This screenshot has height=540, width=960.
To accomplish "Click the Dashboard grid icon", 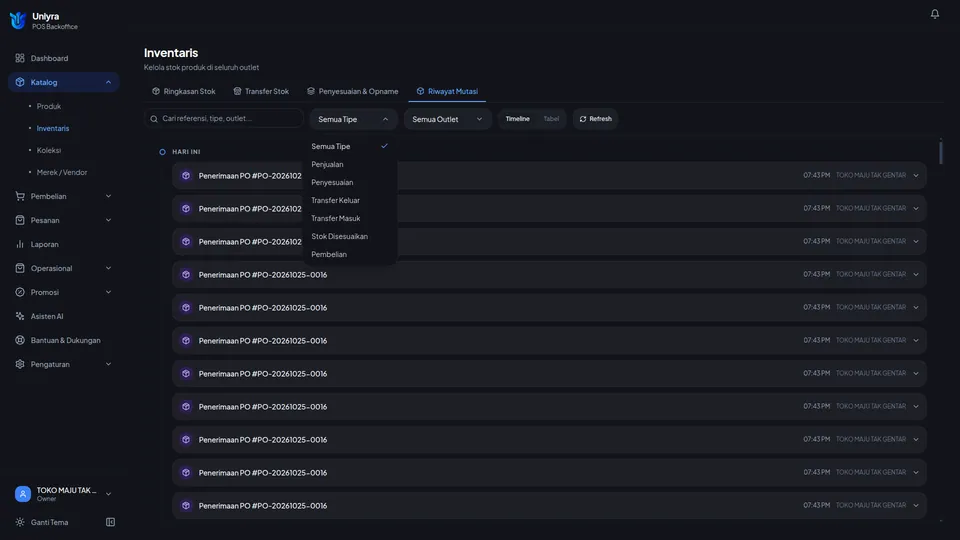I will tap(20, 58).
